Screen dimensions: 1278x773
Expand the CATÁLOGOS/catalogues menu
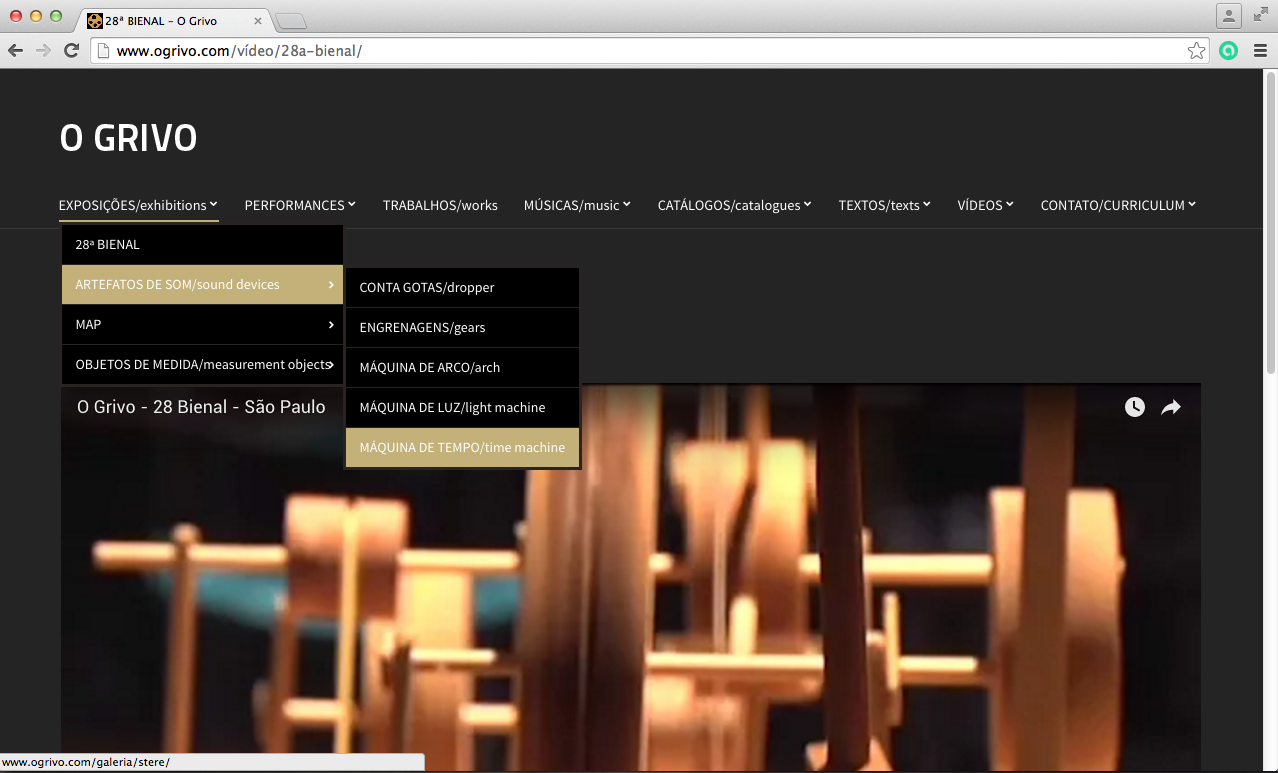pos(734,205)
